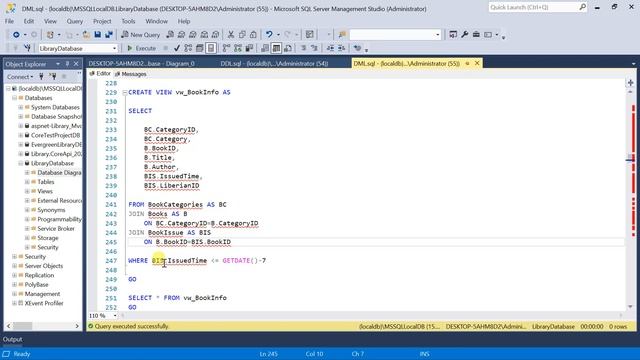Toggle Include Live Query Statistics
This screenshot has height=360, width=640.
point(238,48)
